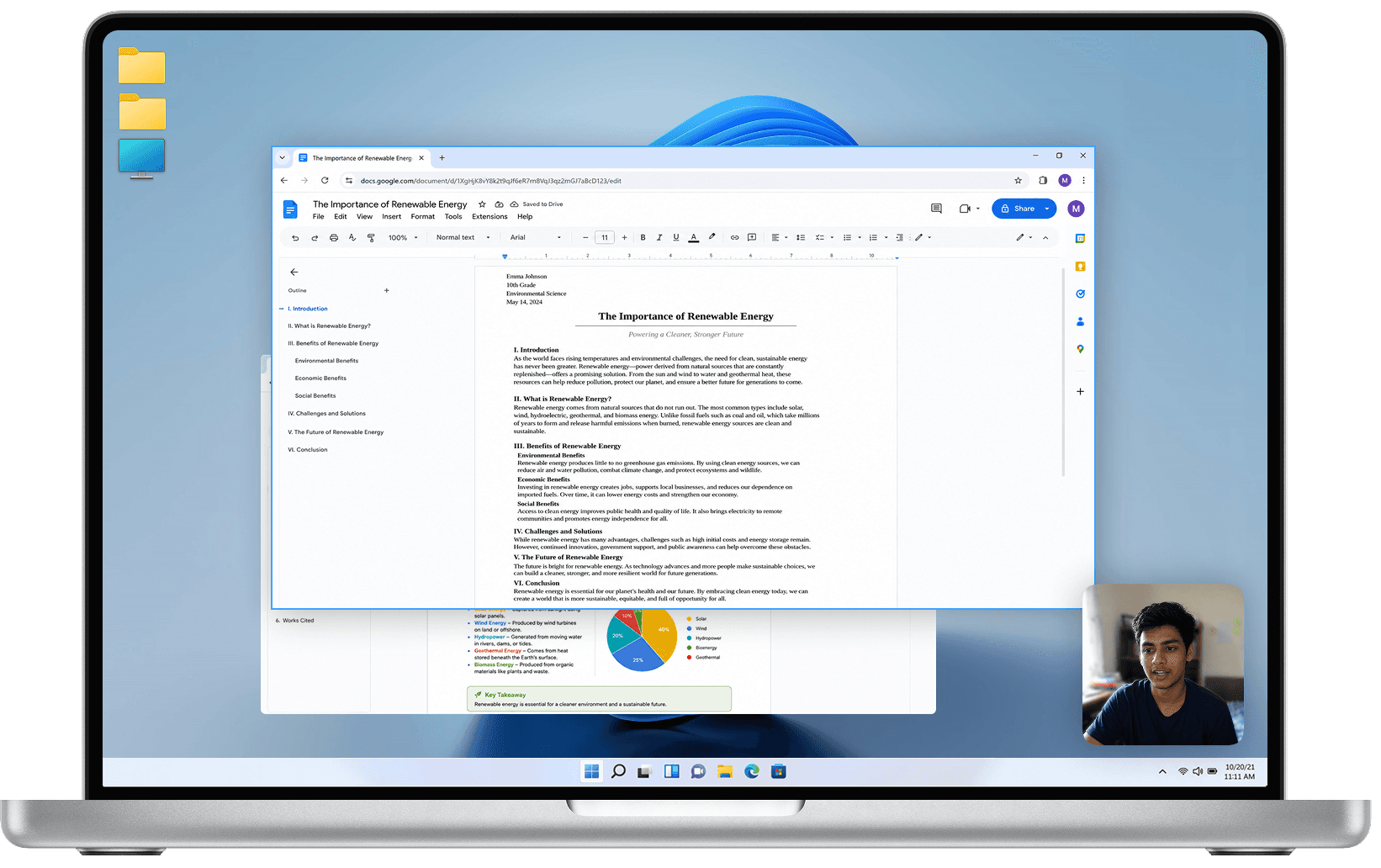Click the redo arrow icon
This screenshot has width=1381, height=868.
point(315,238)
